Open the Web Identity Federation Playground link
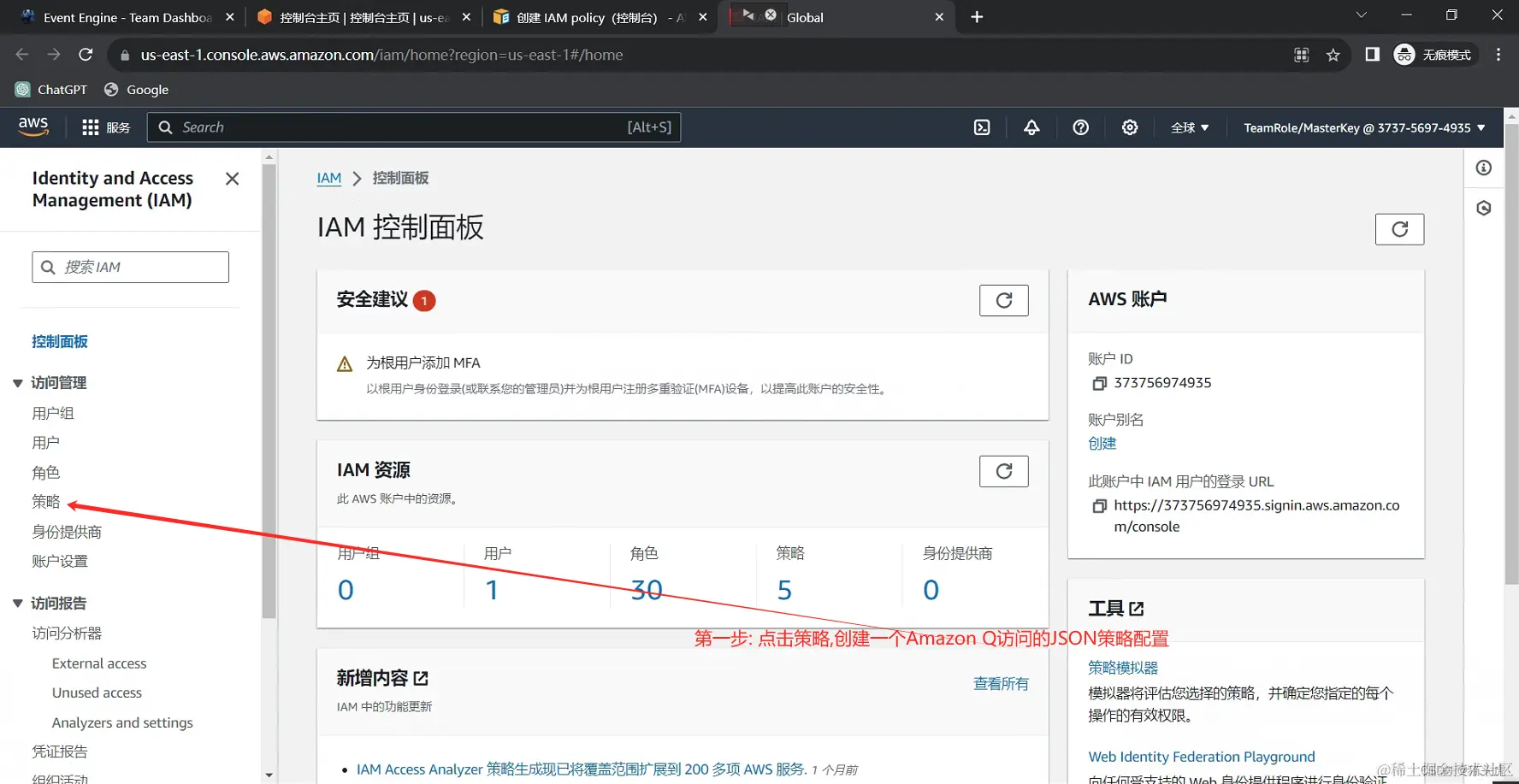Viewport: 1519px width, 784px height. point(1202,757)
